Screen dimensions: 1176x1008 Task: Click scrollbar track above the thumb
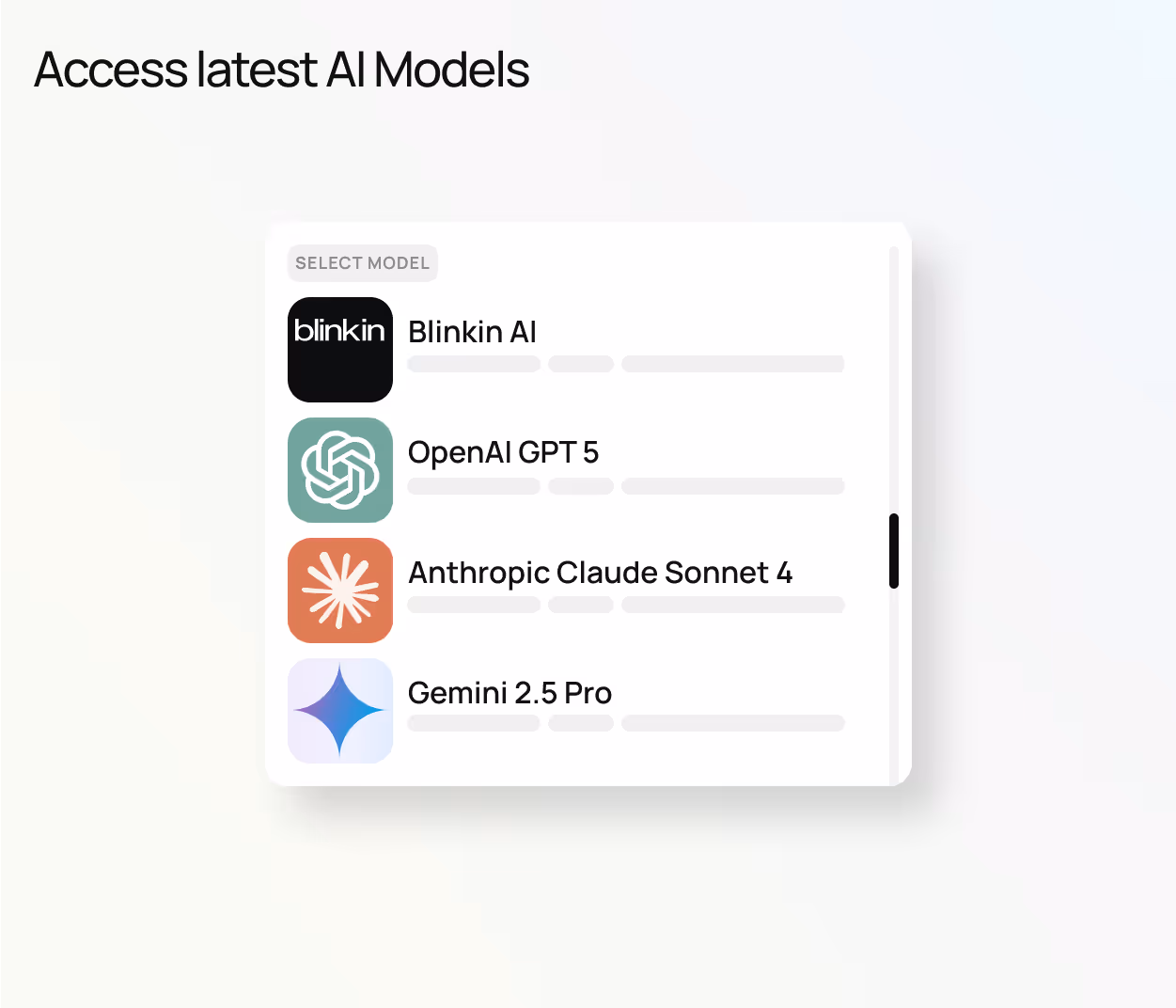tap(894, 380)
